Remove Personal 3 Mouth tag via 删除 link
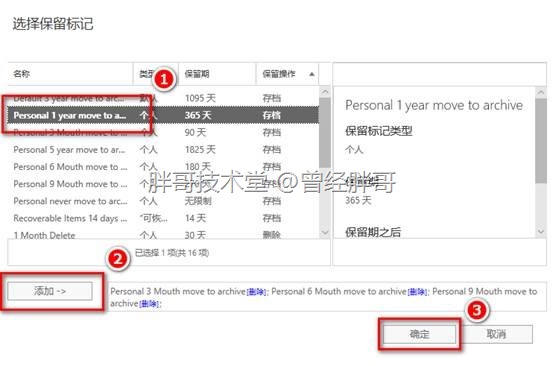553x366 pixels. 256,292
